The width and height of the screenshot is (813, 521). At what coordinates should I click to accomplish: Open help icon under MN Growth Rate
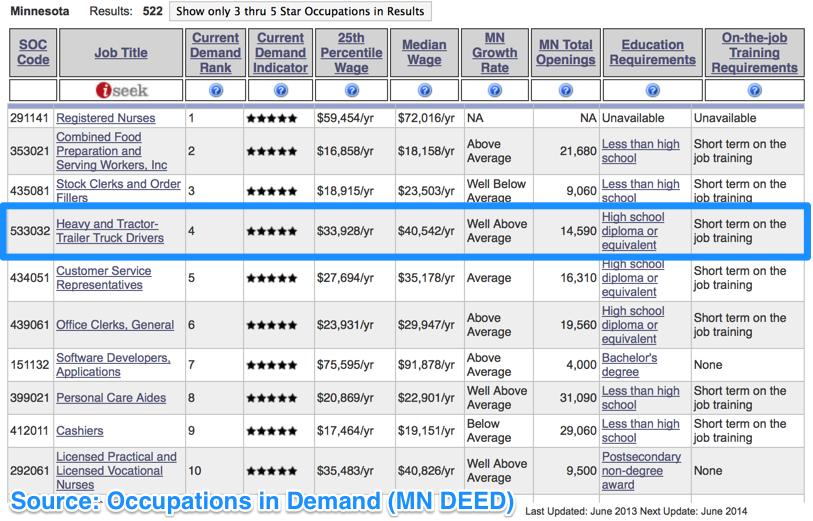click(x=495, y=90)
